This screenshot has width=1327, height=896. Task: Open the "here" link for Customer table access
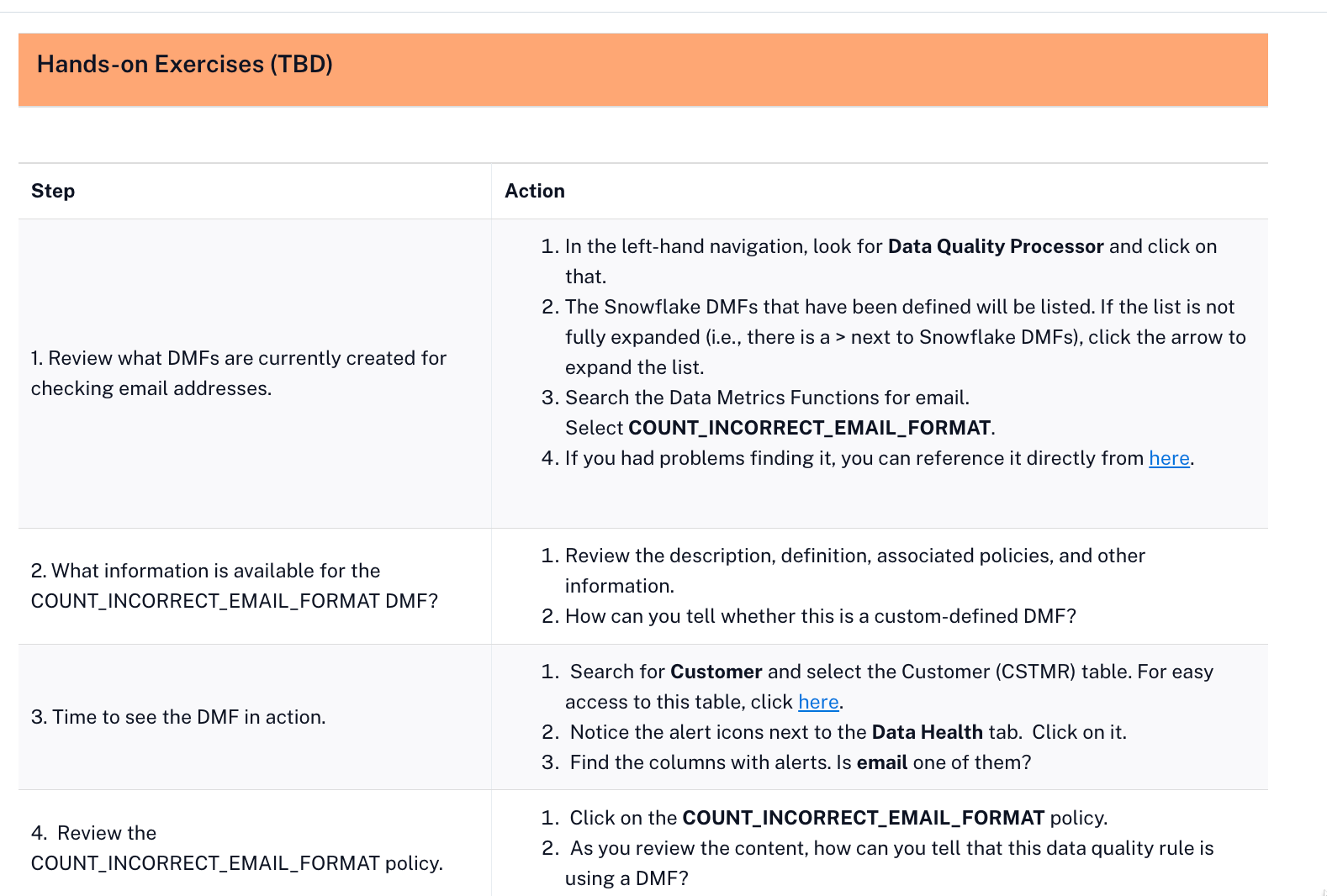[818, 702]
